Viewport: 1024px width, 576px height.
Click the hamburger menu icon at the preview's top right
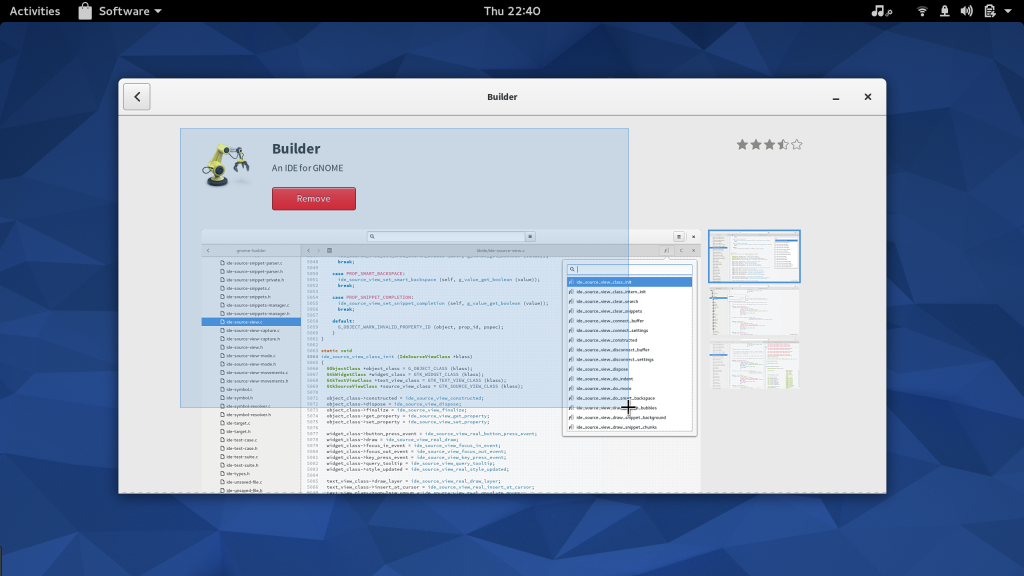pos(679,236)
